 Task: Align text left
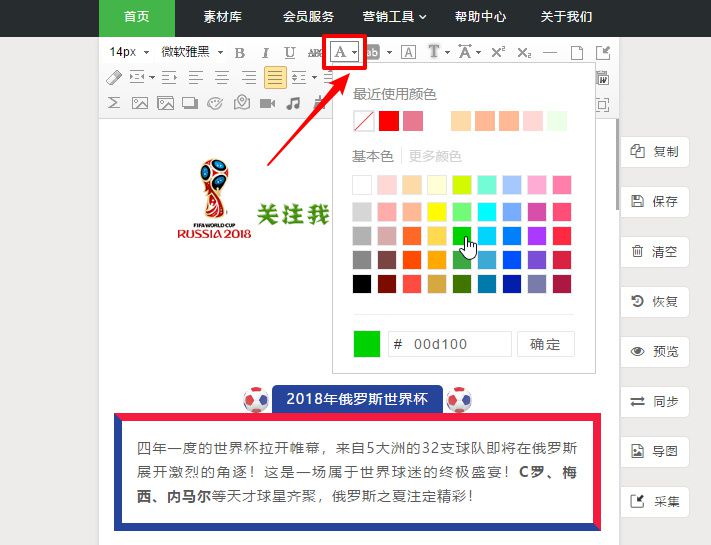pyautogui.click(x=196, y=78)
